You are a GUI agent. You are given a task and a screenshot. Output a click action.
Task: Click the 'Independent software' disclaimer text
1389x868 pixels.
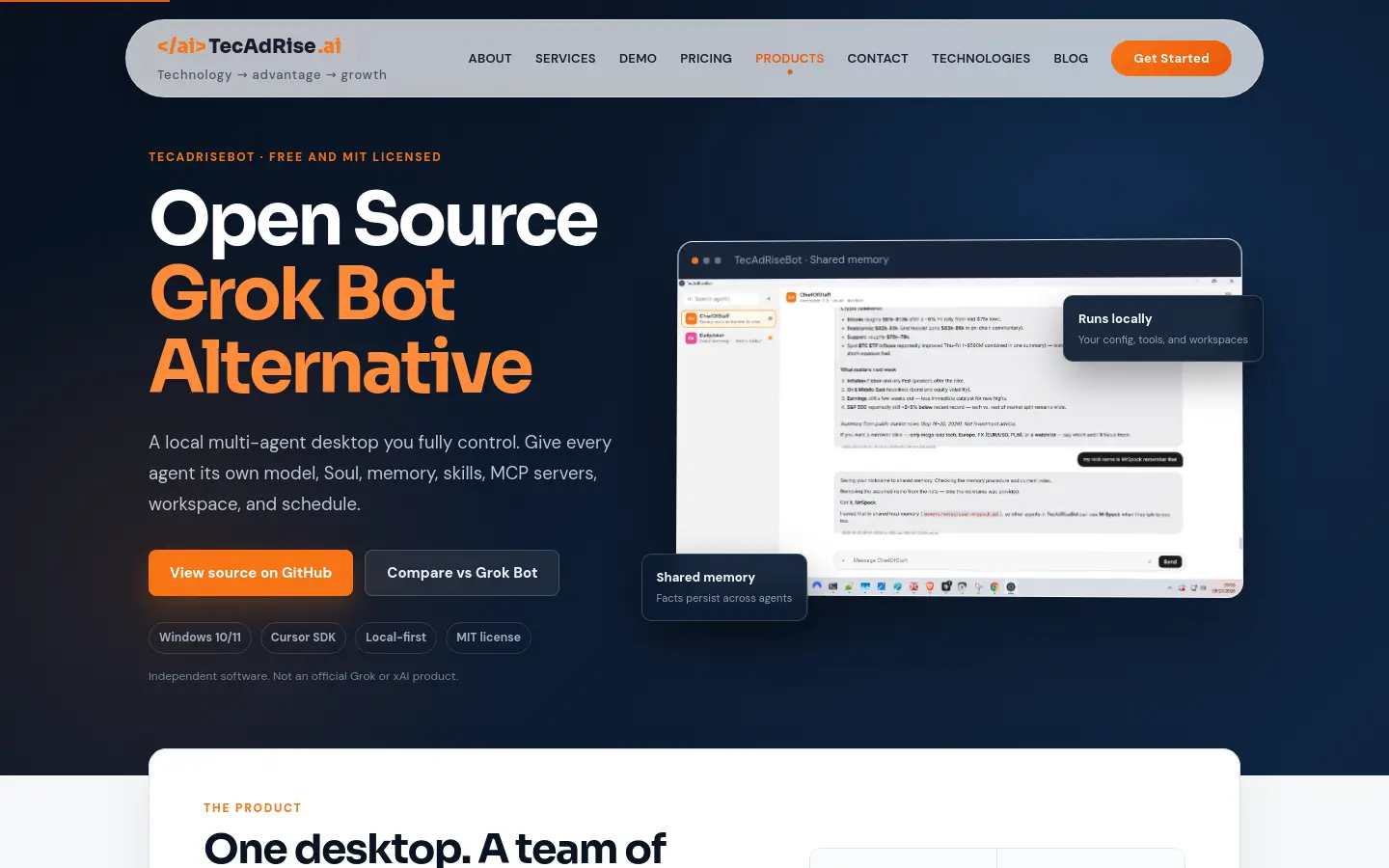303,676
